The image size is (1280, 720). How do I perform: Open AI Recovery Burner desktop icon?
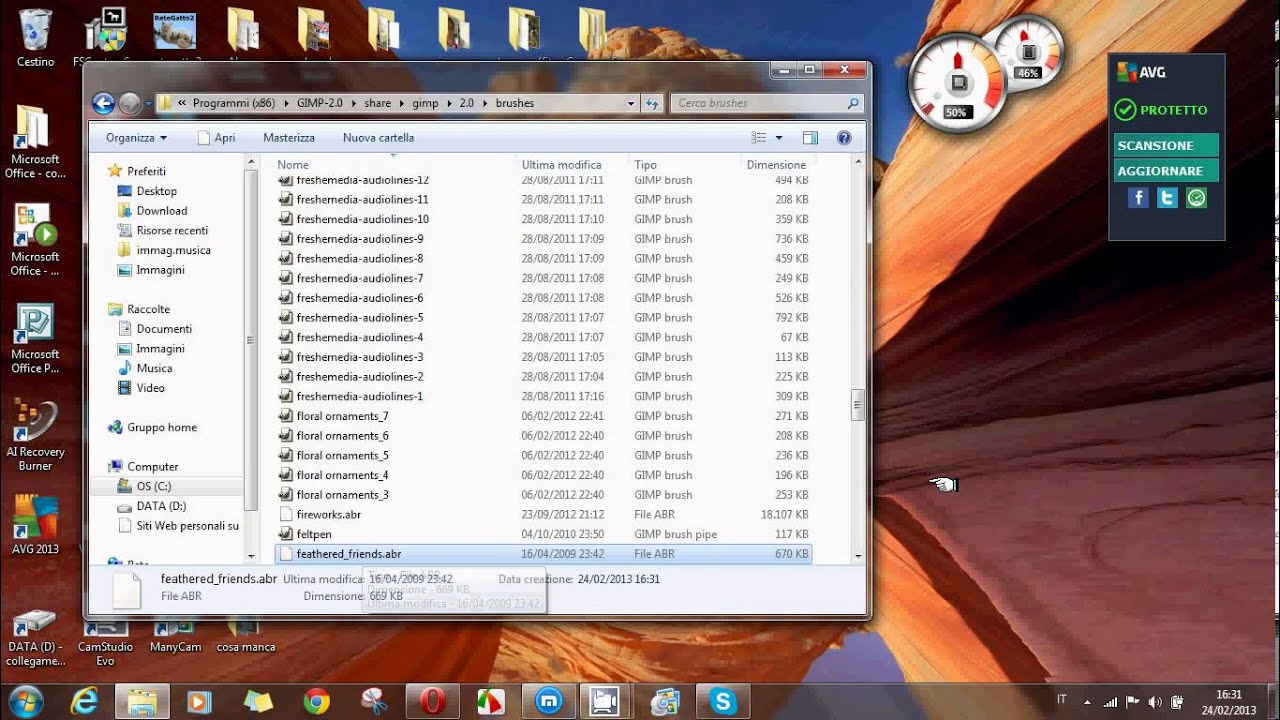point(35,436)
